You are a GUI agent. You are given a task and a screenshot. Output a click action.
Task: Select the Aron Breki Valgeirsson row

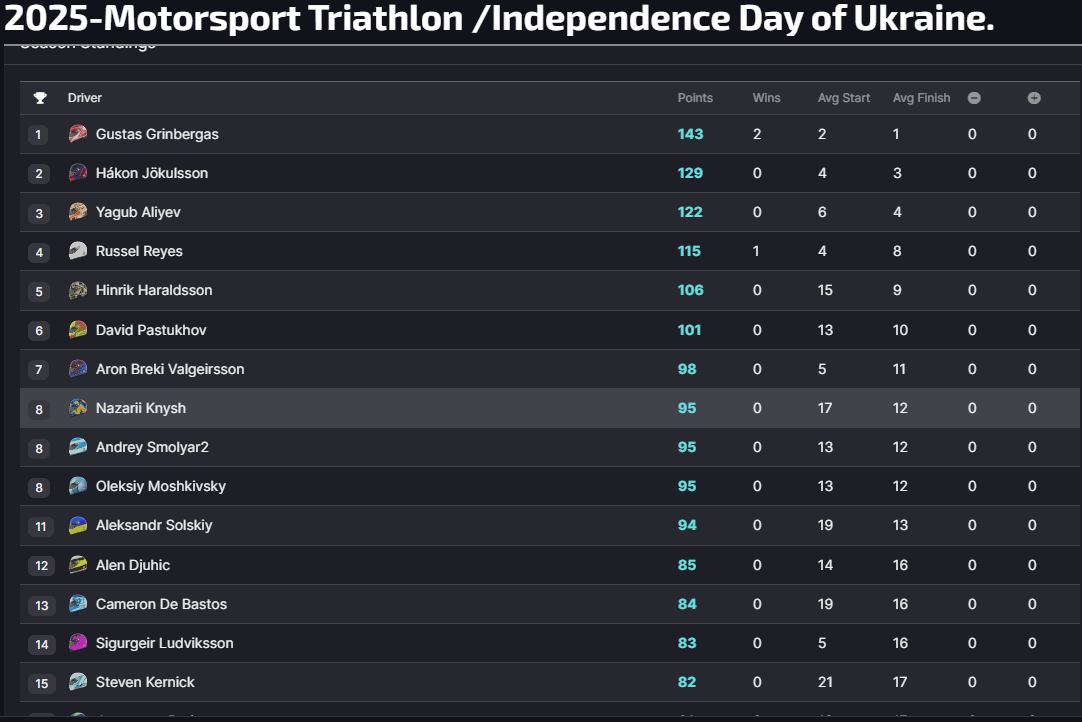(x=550, y=369)
